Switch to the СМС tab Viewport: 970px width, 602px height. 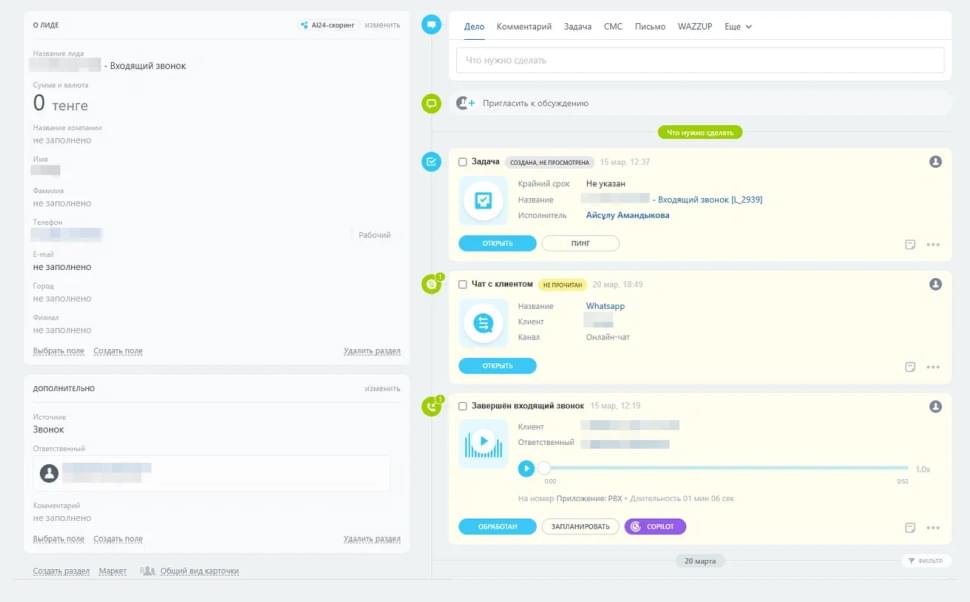click(x=612, y=27)
